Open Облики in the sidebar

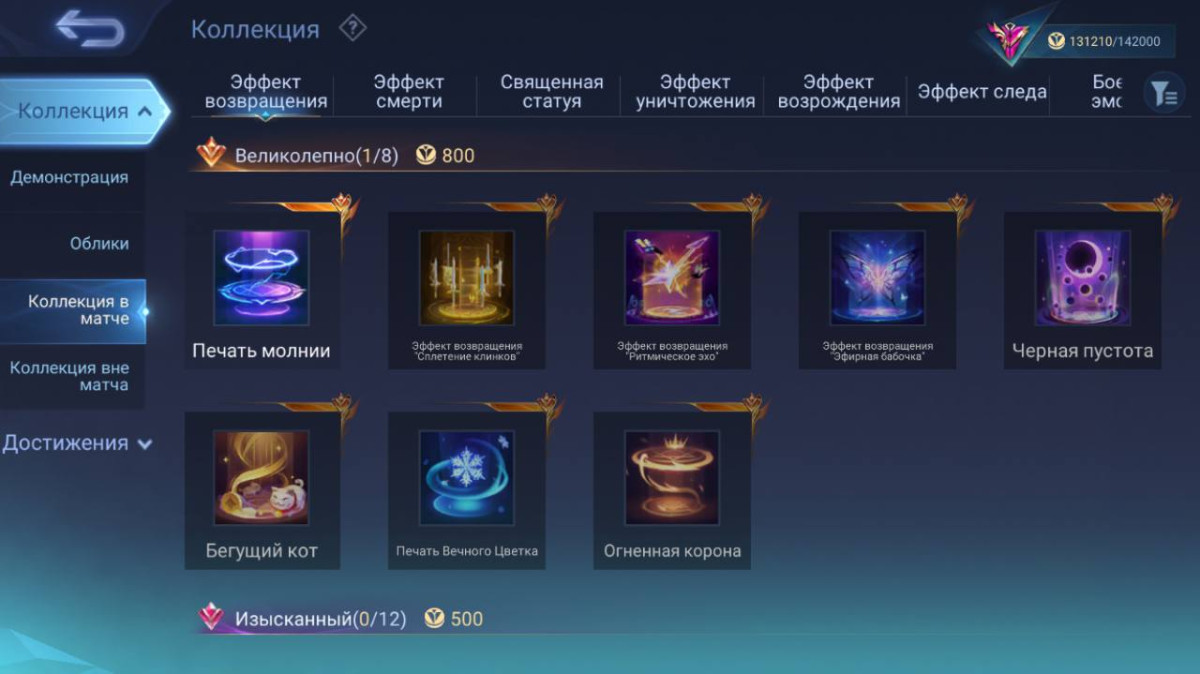tap(99, 243)
